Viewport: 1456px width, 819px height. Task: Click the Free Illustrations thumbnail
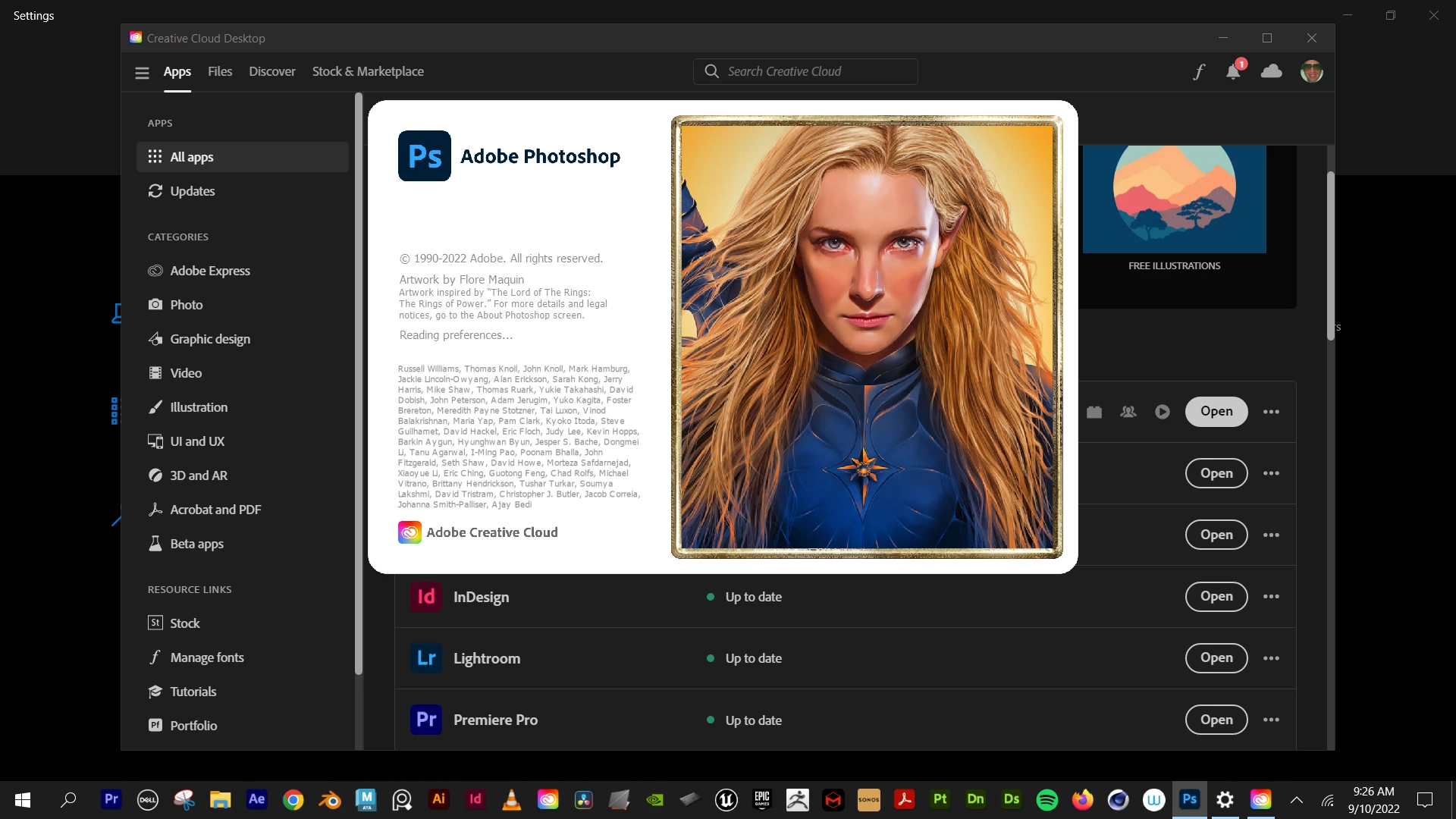click(1174, 199)
